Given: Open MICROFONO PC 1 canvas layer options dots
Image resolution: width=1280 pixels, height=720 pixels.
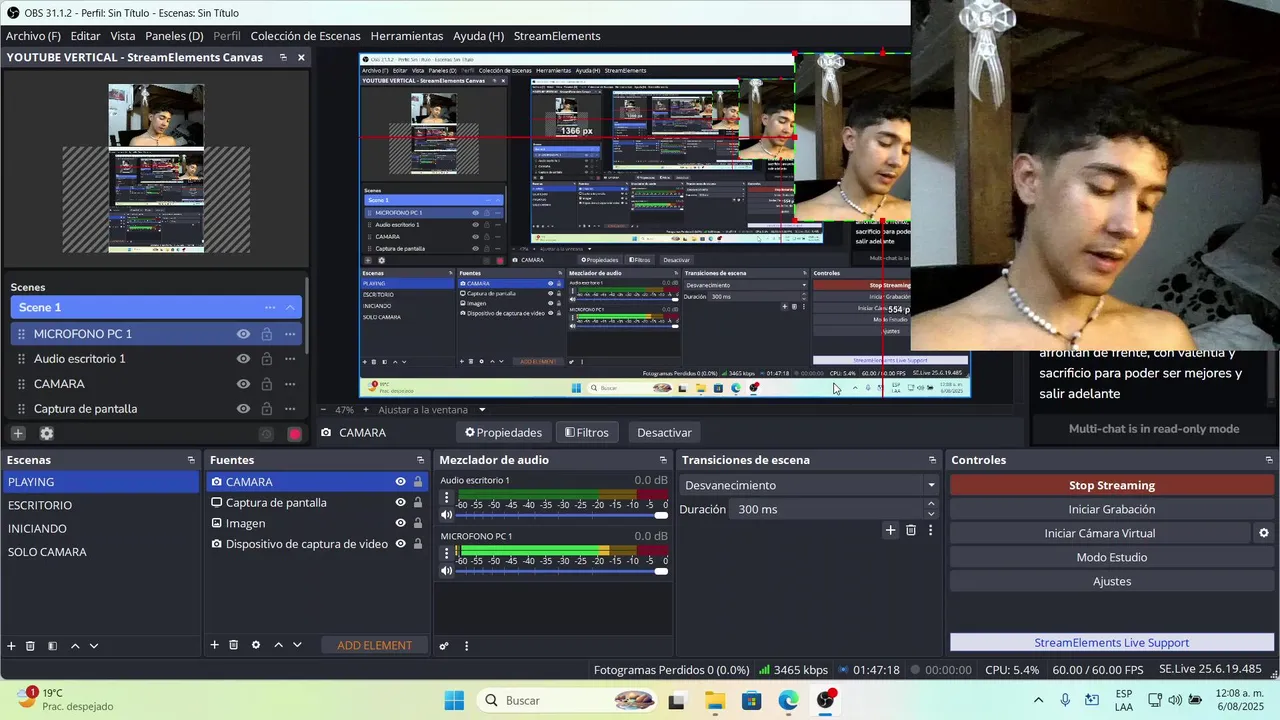Looking at the screenshot, I should (x=290, y=334).
